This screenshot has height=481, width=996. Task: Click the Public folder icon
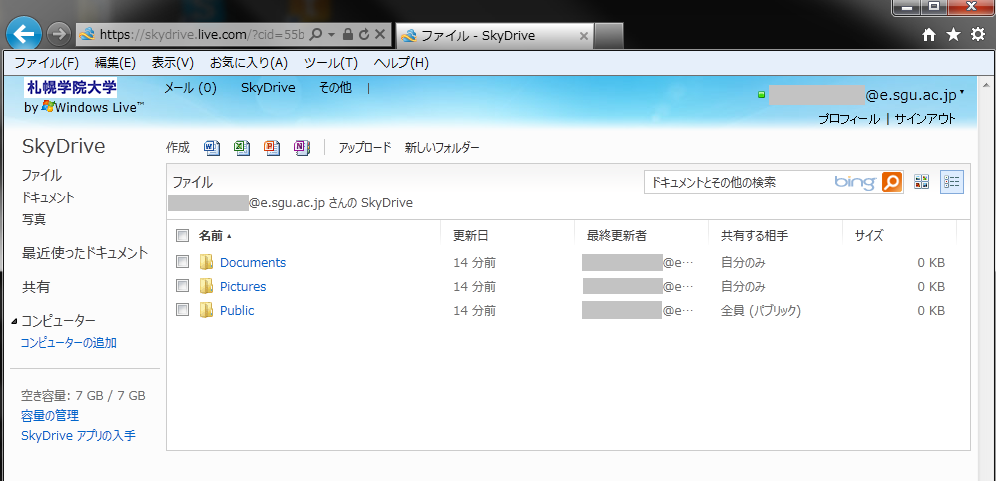pyautogui.click(x=206, y=310)
